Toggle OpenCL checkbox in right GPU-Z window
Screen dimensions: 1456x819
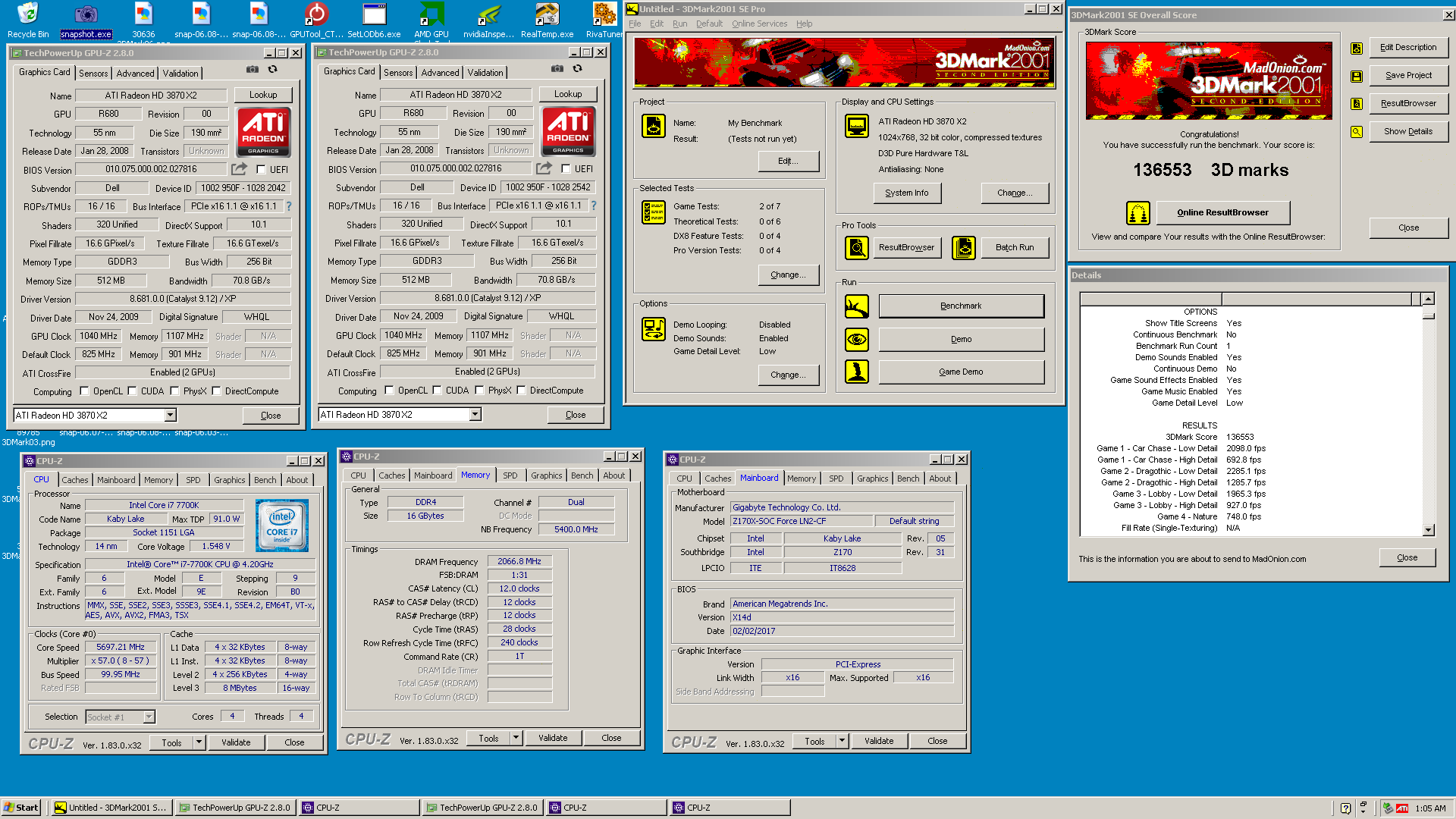[x=389, y=391]
